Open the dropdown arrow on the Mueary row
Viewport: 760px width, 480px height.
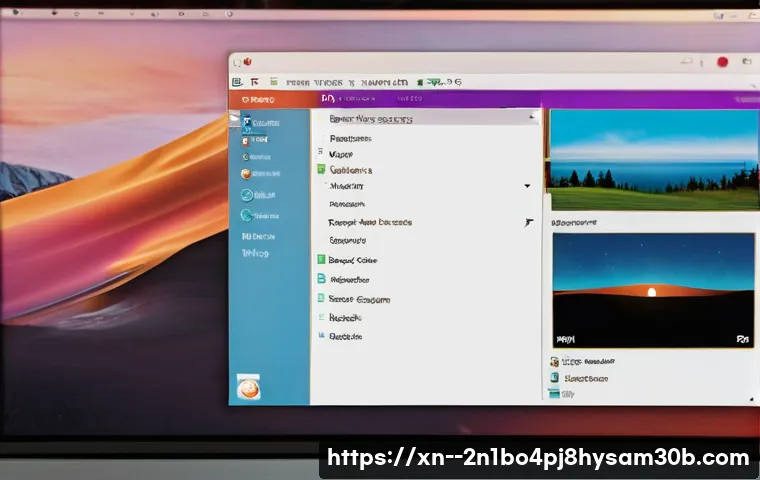(527, 186)
